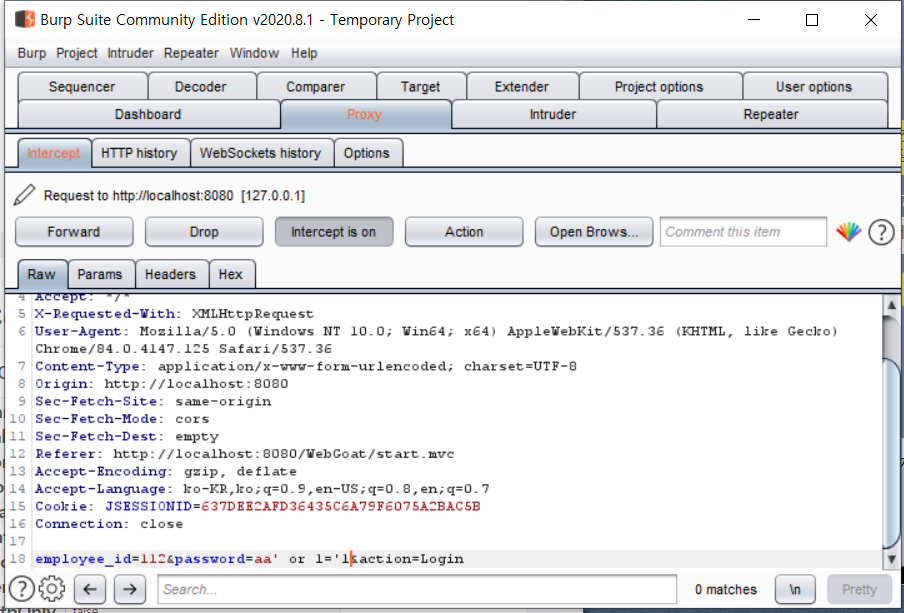Switch to the Decoder tab
Image resolution: width=904 pixels, height=613 pixels.
pos(201,87)
